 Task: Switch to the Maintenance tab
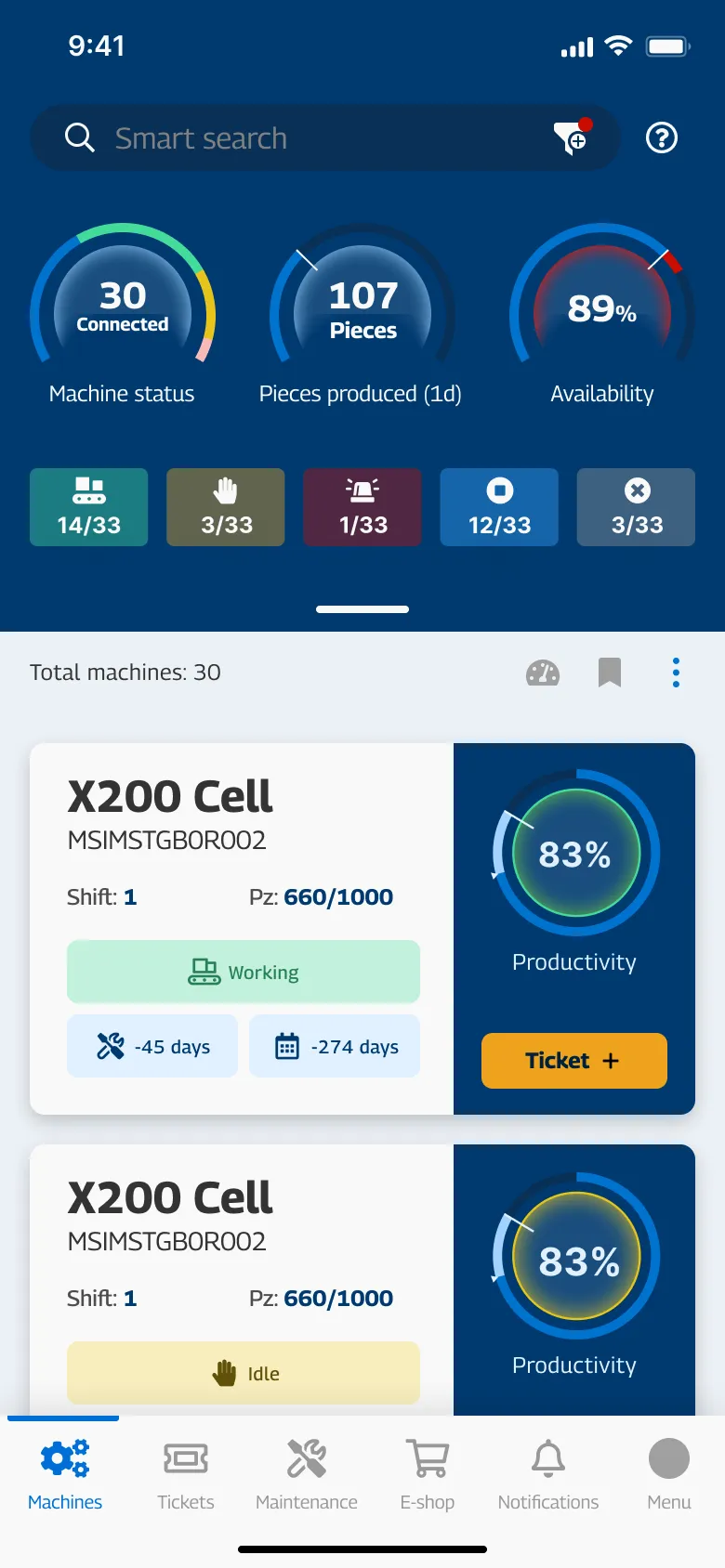click(x=307, y=1475)
